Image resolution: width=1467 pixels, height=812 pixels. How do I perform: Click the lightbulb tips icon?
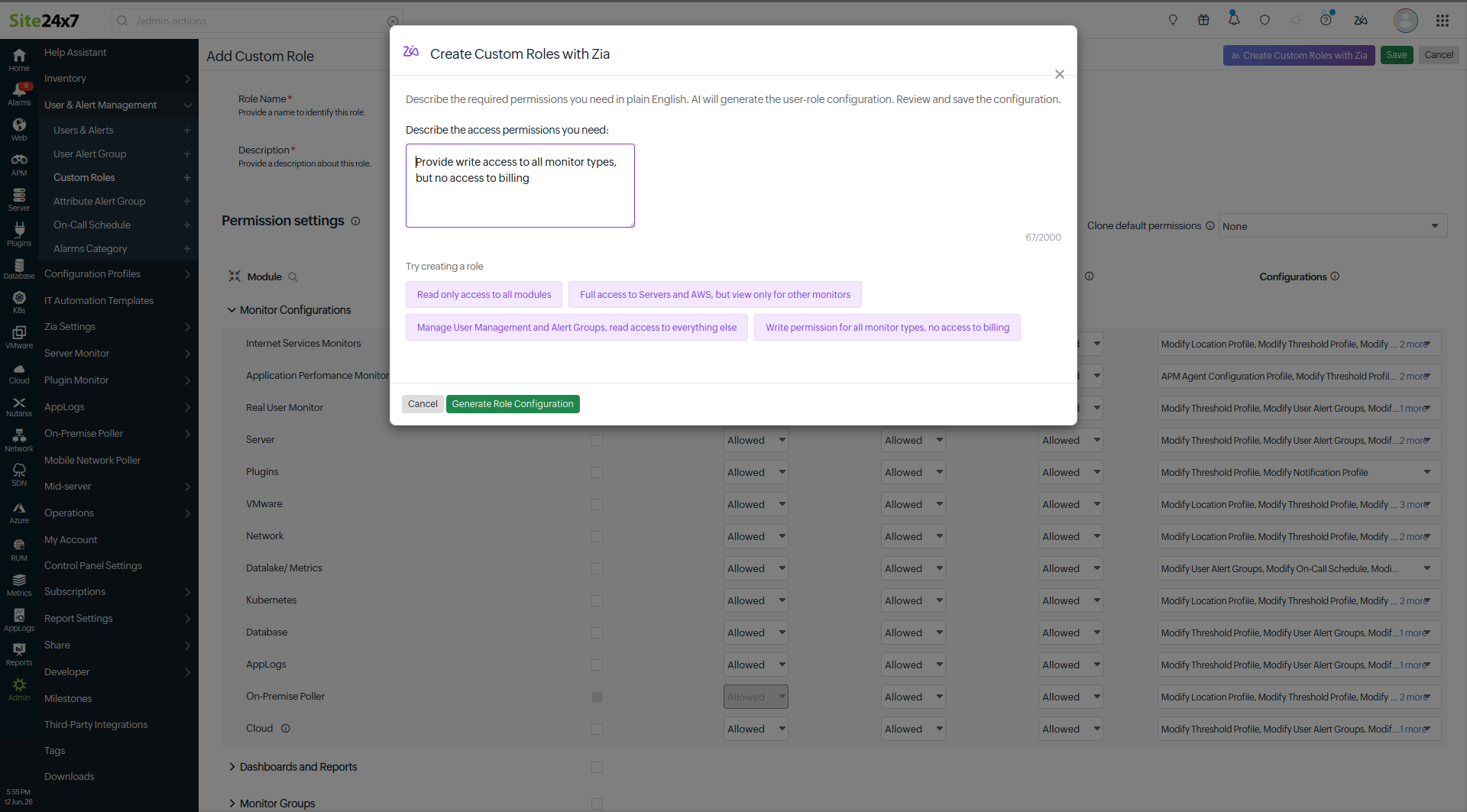pos(1173,21)
